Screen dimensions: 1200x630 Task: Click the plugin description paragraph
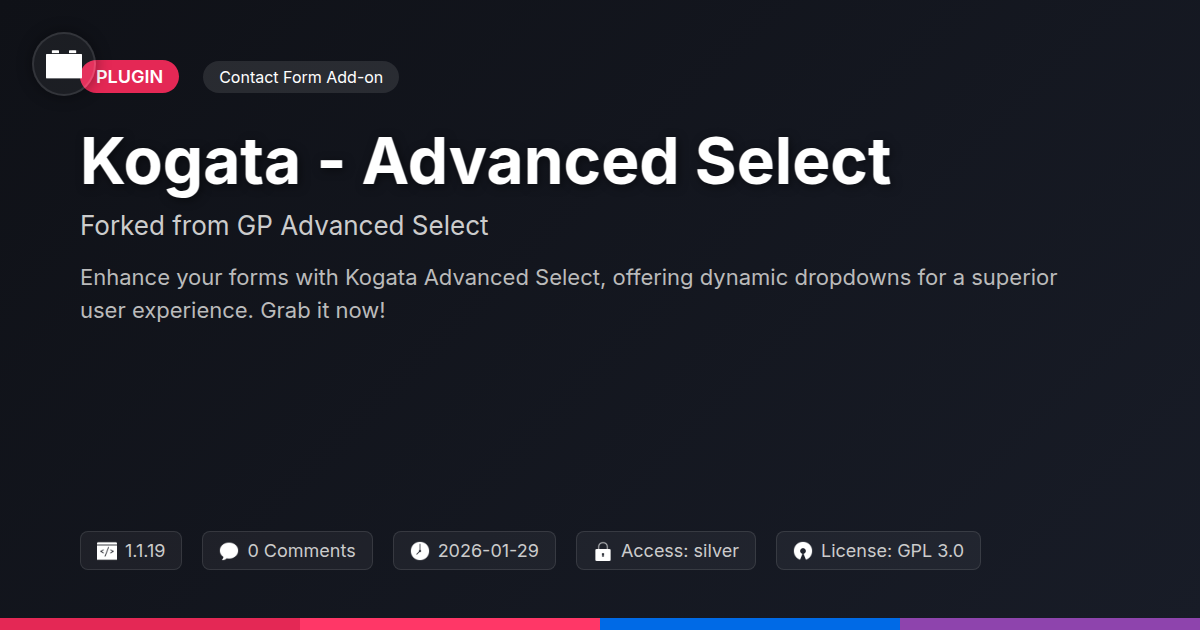569,294
